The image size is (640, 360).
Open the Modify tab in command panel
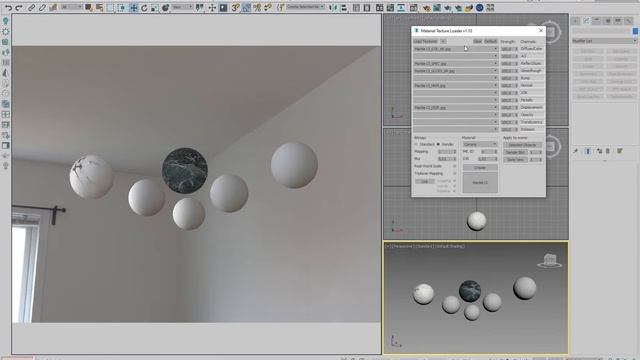[x=586, y=20]
